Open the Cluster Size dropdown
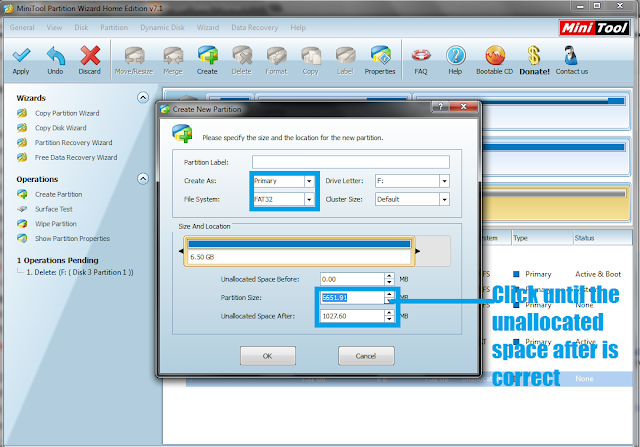The height and width of the screenshot is (447, 640). [x=444, y=199]
